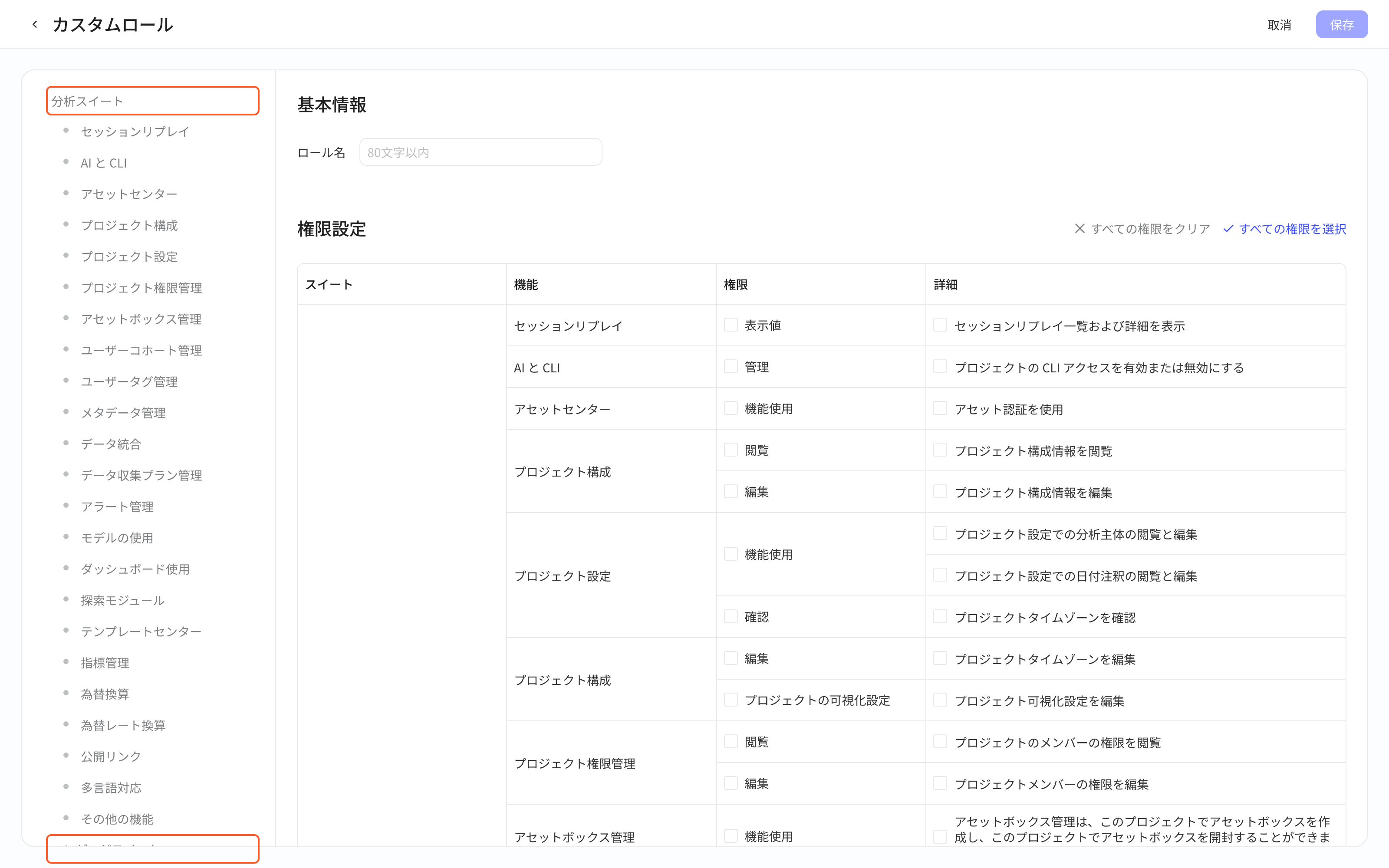Screen dimensions: 1389x868
Task: Jump to アセットセンター in the sidebar
Action: point(129,194)
